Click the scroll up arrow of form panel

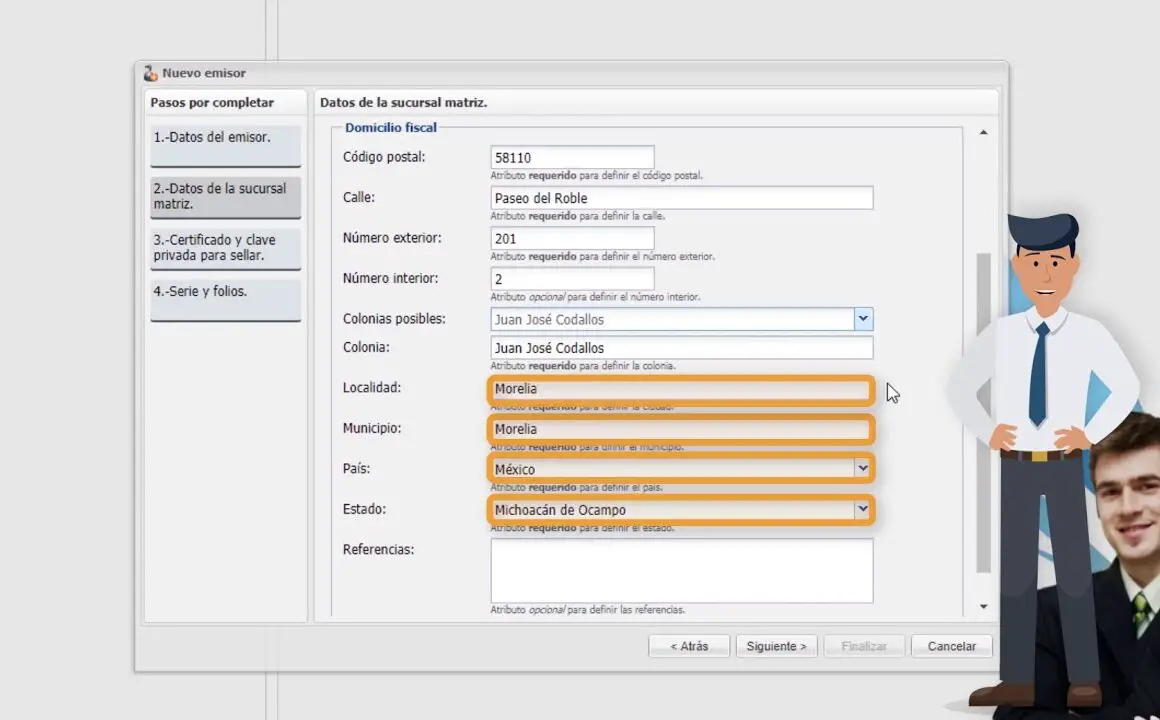pos(983,133)
